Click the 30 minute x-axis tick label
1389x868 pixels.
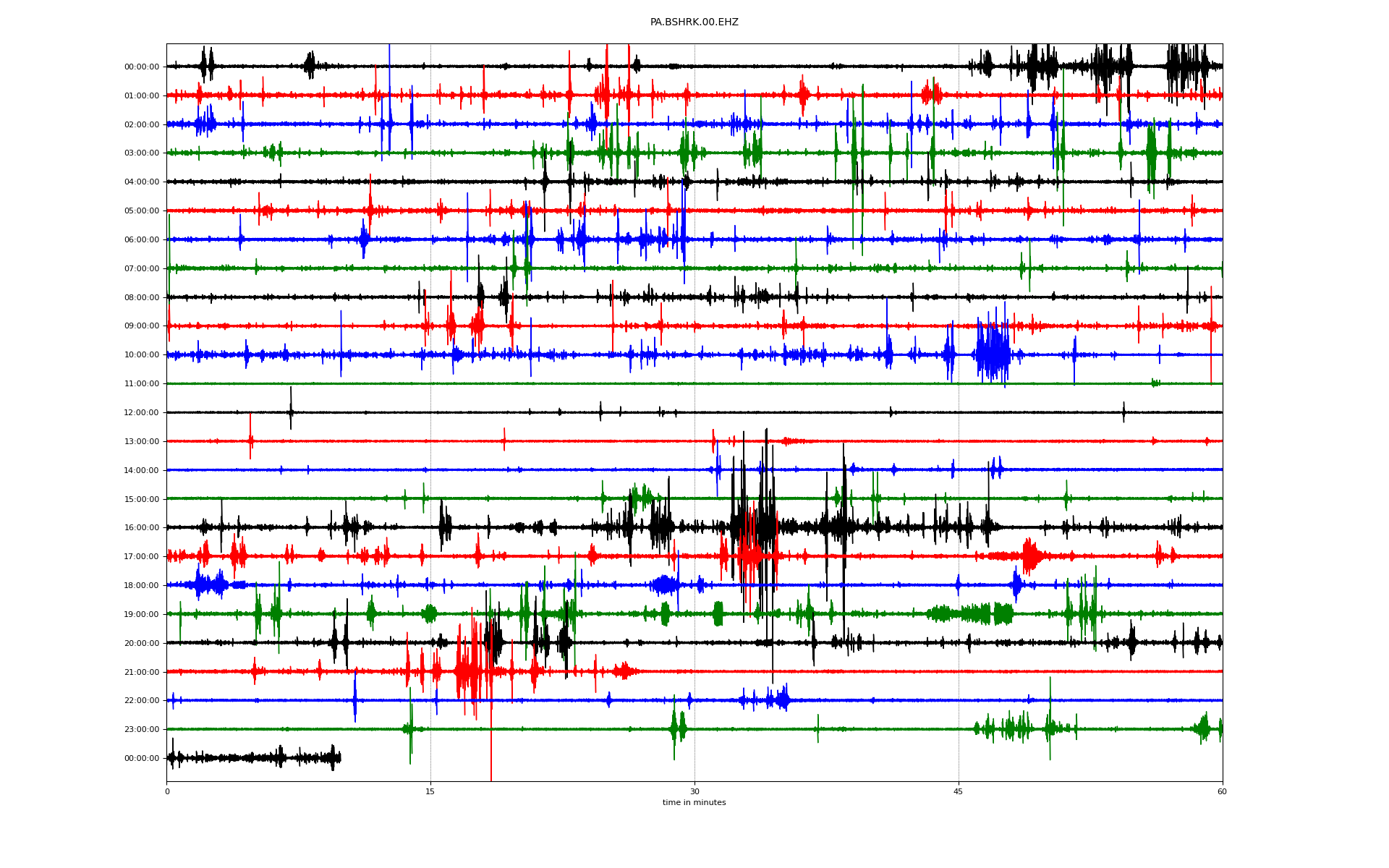coord(694,791)
